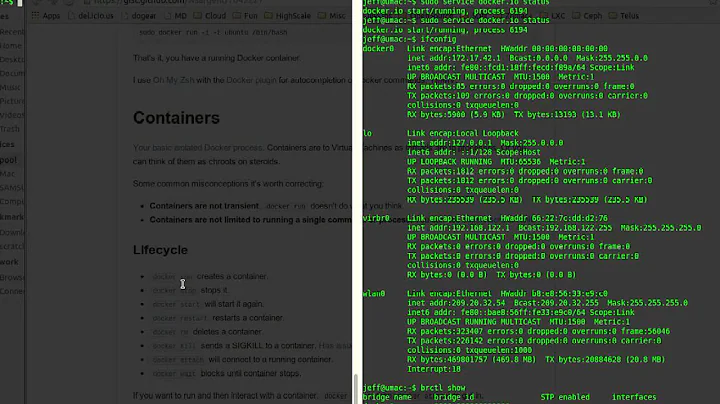The height and width of the screenshot is (404, 720).
Task: Follow the Oh My Zsh link
Action: 173,80
